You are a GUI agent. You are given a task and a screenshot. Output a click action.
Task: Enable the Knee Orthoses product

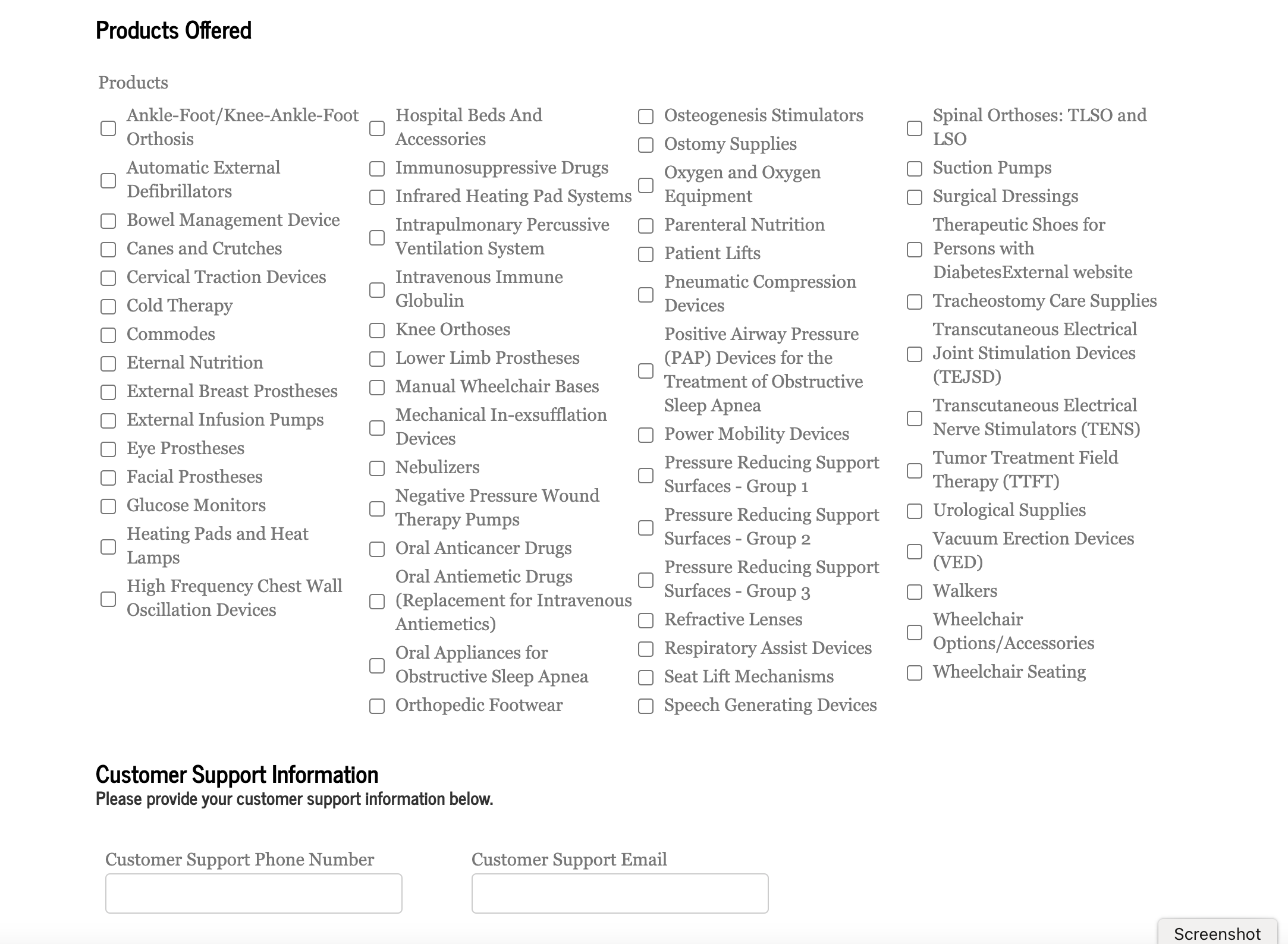click(x=377, y=331)
